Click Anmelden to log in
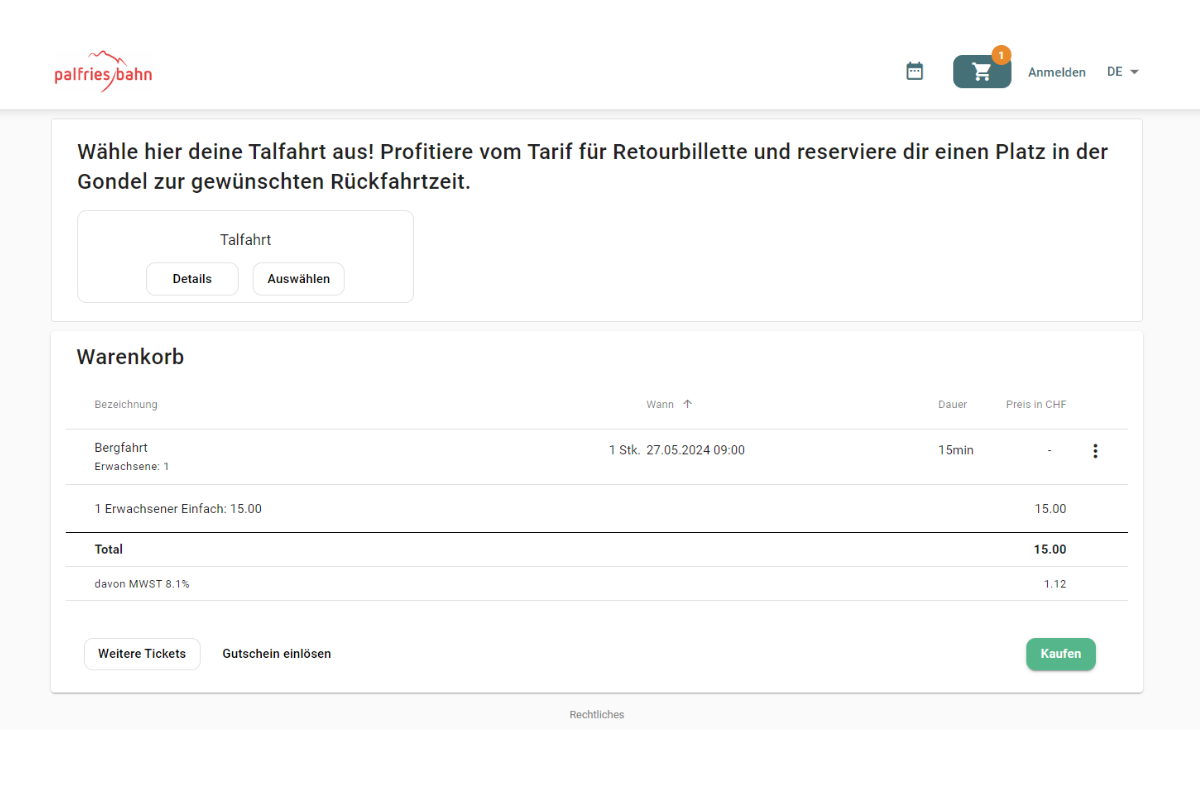Viewport: 1200px width, 800px height. (1056, 72)
